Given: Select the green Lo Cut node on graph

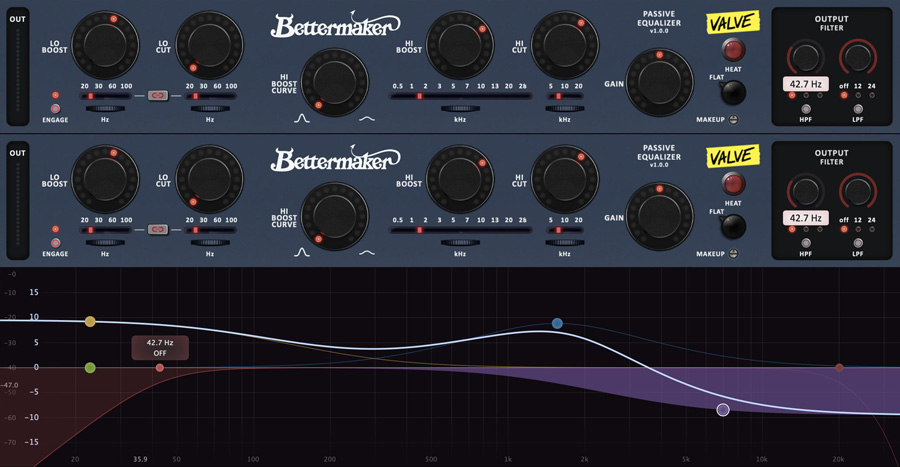Looking at the screenshot, I should tap(90, 368).
